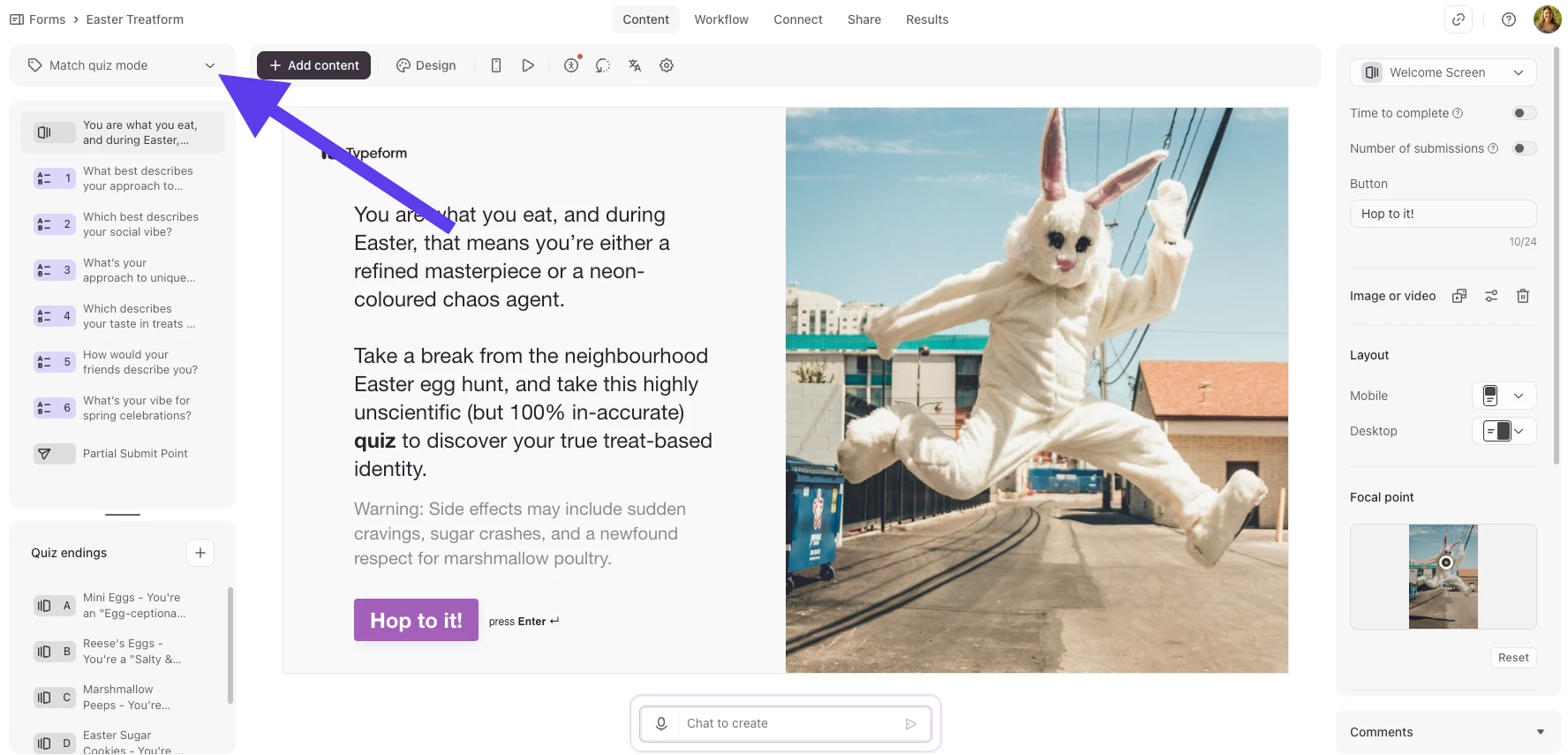Reset the focal point
The height and width of the screenshot is (755, 1568).
coord(1513,658)
